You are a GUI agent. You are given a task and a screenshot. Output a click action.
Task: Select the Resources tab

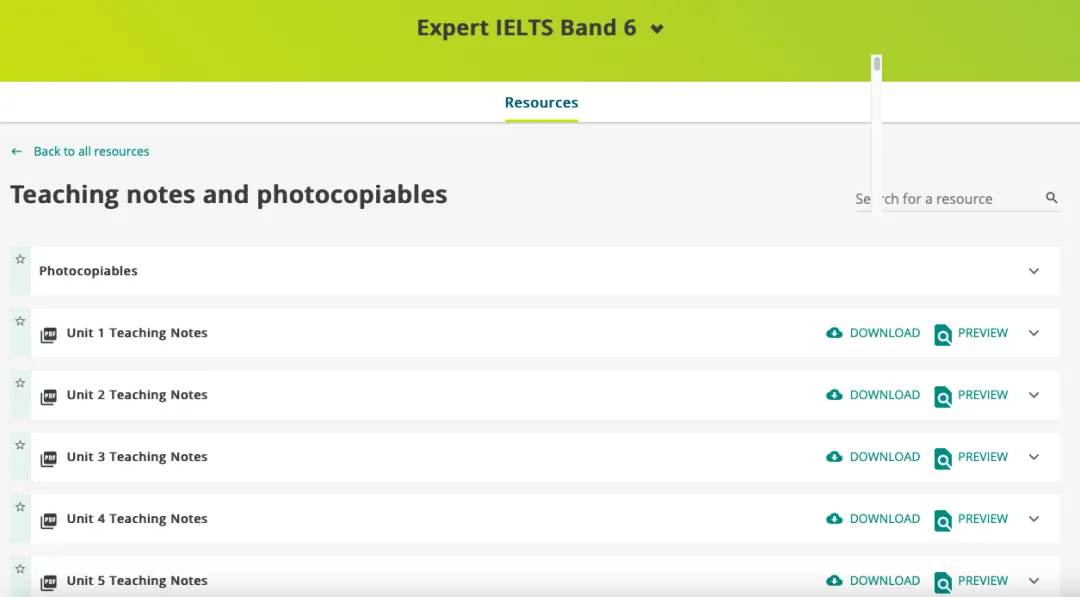click(541, 102)
